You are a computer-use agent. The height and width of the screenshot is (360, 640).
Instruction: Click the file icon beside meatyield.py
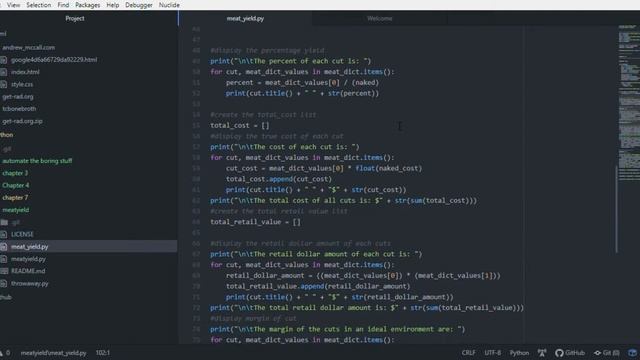4,259
